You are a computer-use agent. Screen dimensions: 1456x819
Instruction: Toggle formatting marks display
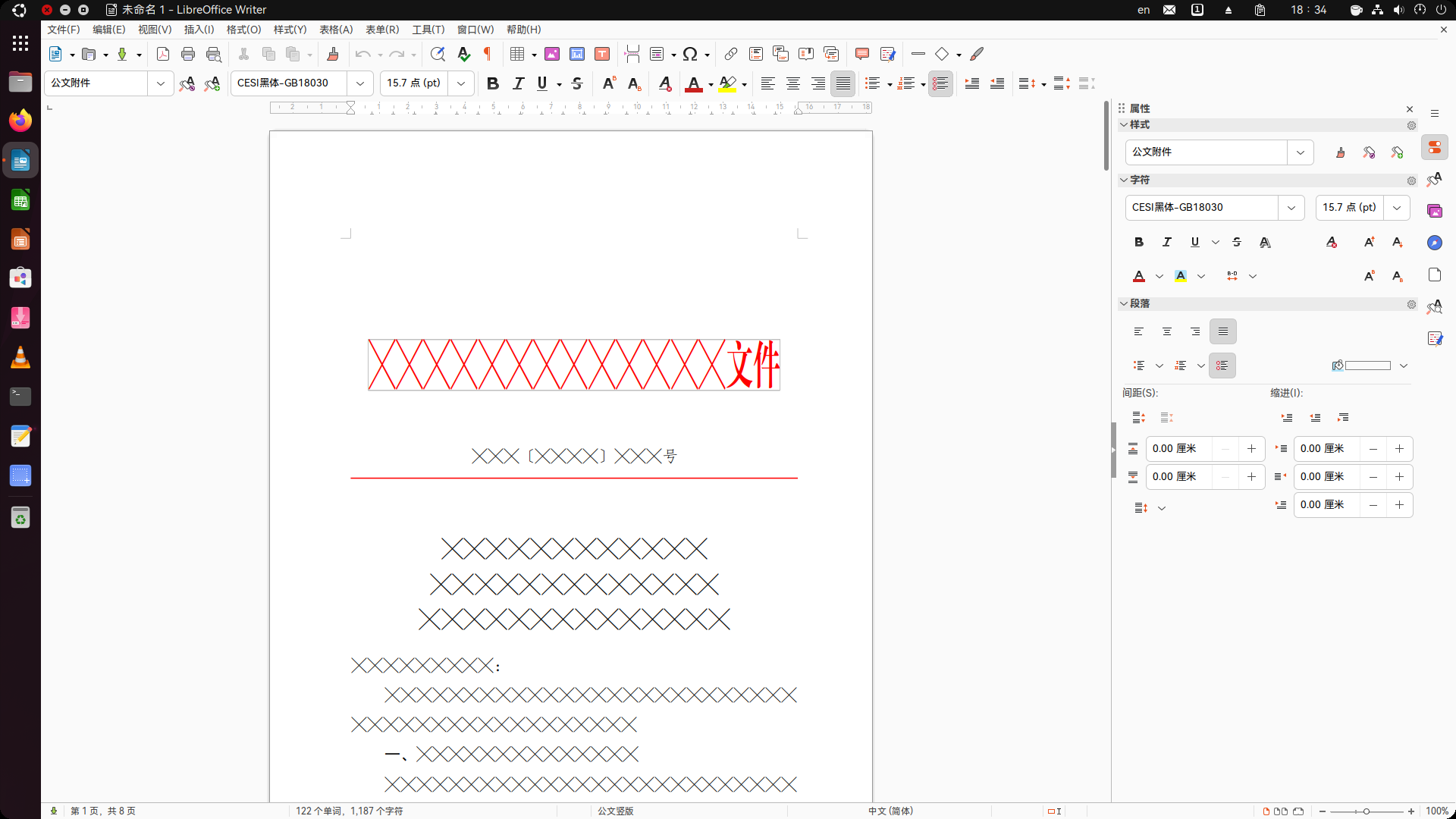(488, 54)
